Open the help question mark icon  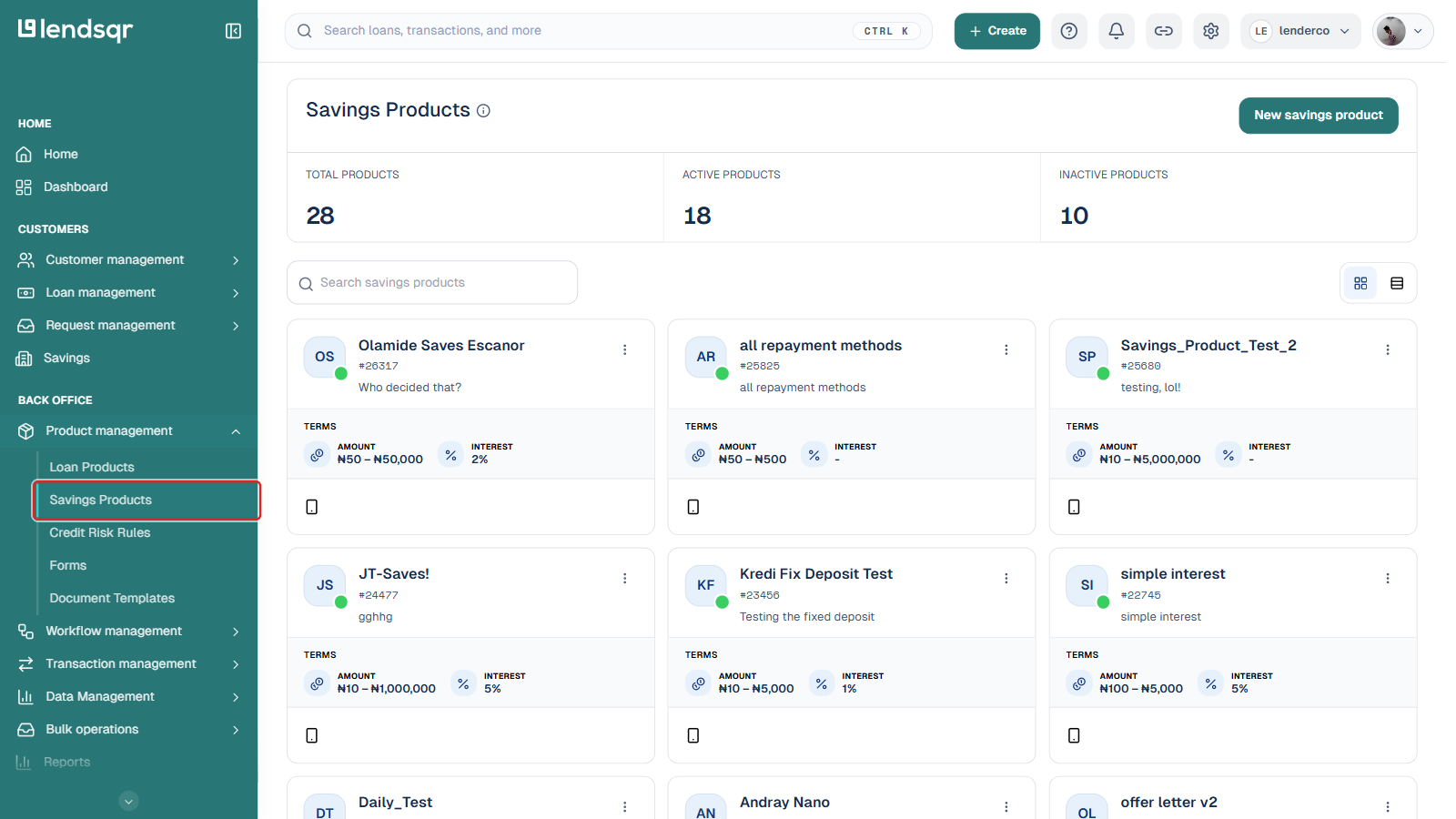pos(1069,31)
